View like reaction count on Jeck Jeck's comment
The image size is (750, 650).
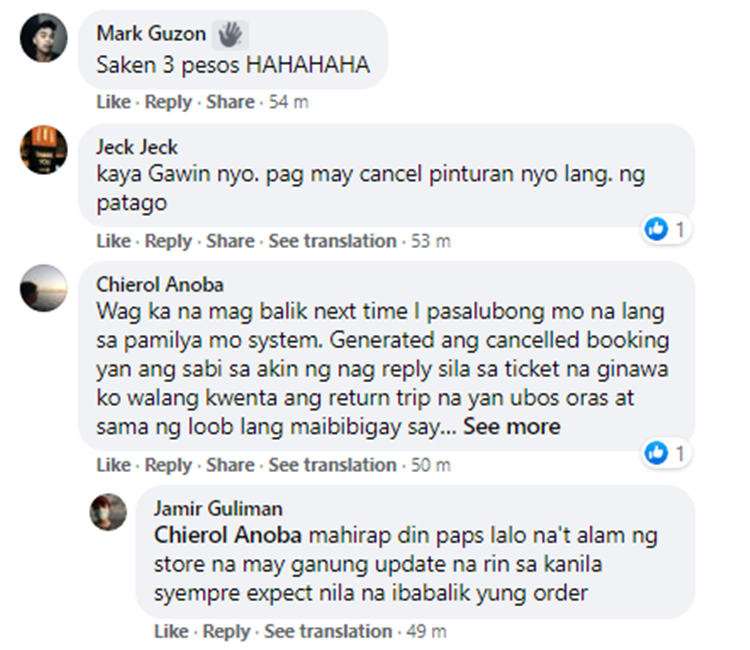coord(665,229)
